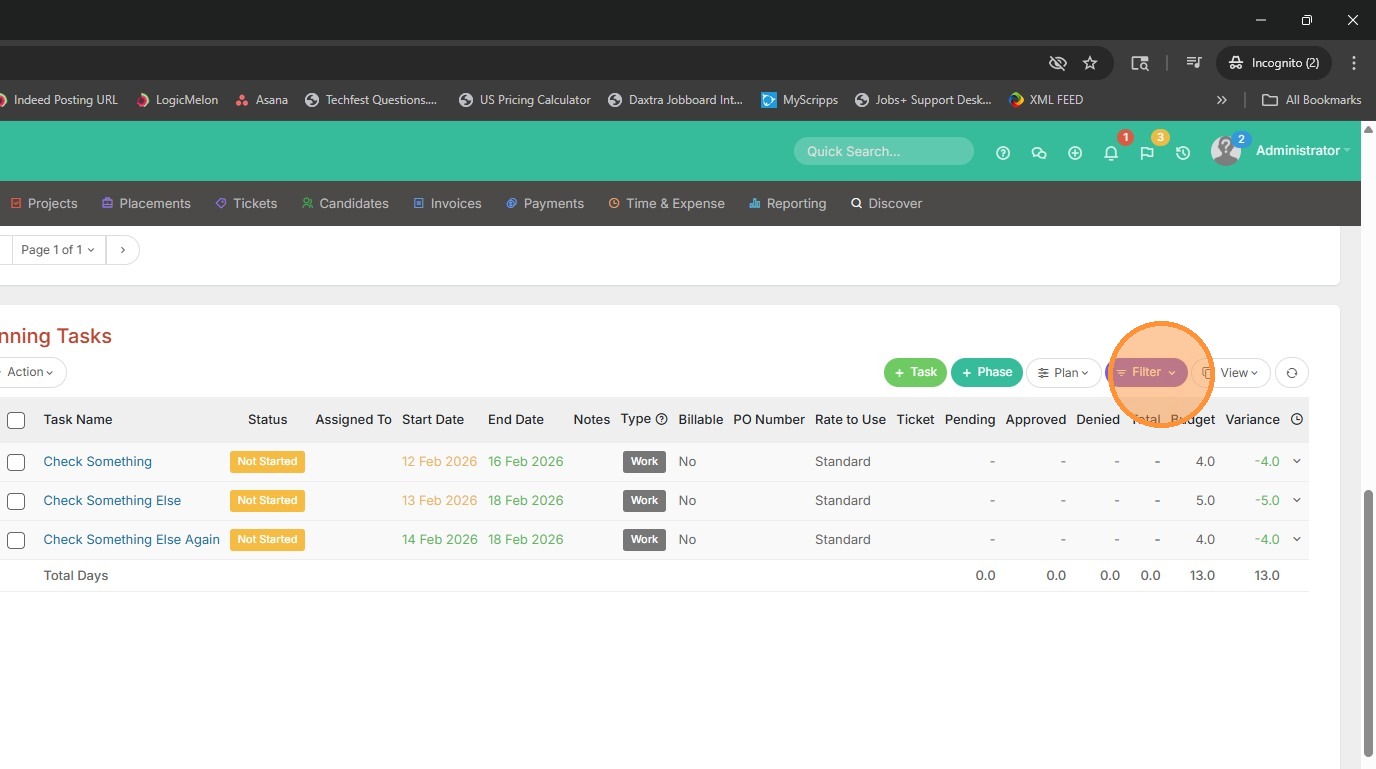Viewport: 1376px width, 769px height.
Task: Open the flag alerts icon
Action: coord(1147,153)
